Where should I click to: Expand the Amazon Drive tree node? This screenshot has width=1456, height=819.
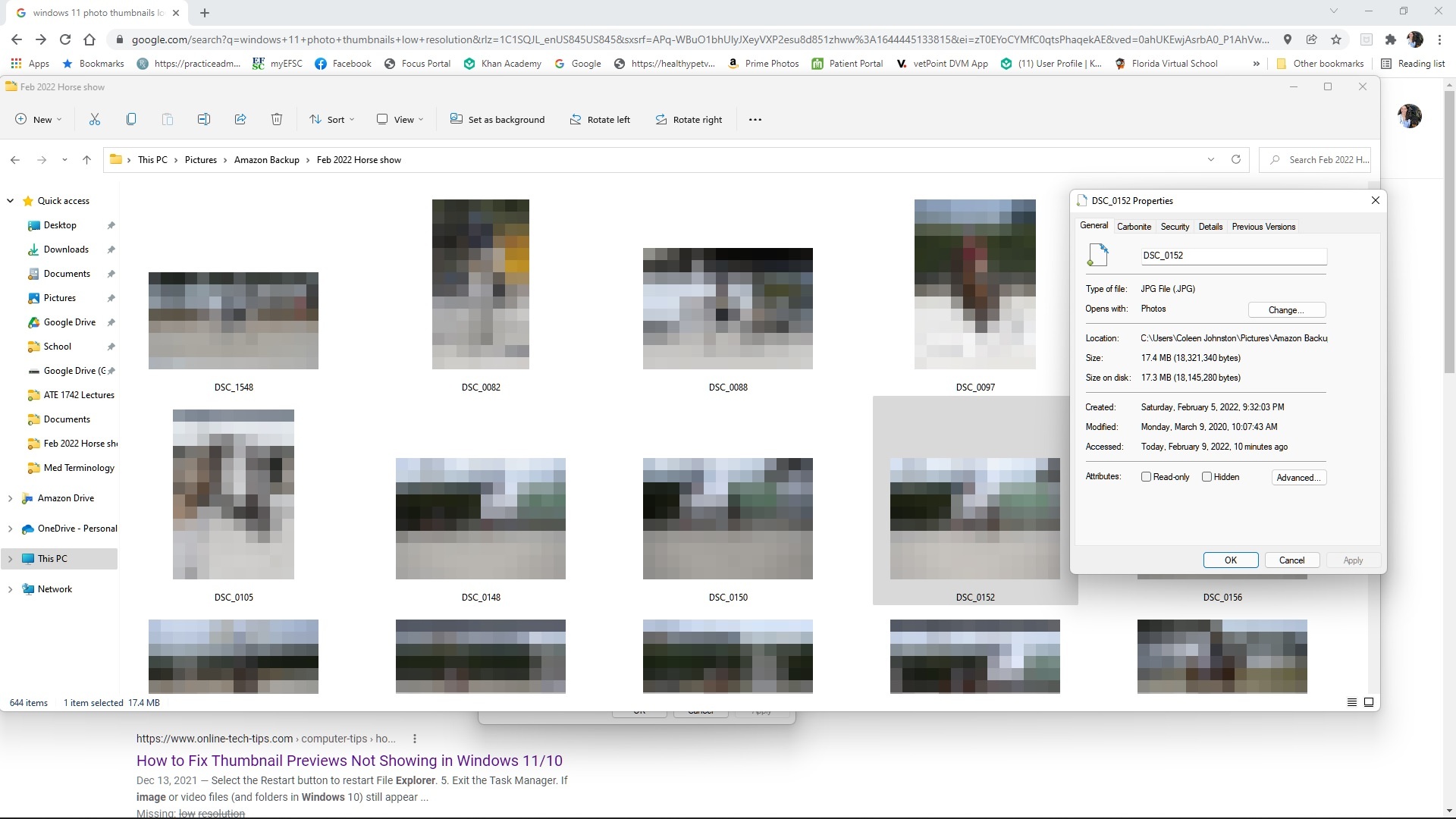(10, 498)
